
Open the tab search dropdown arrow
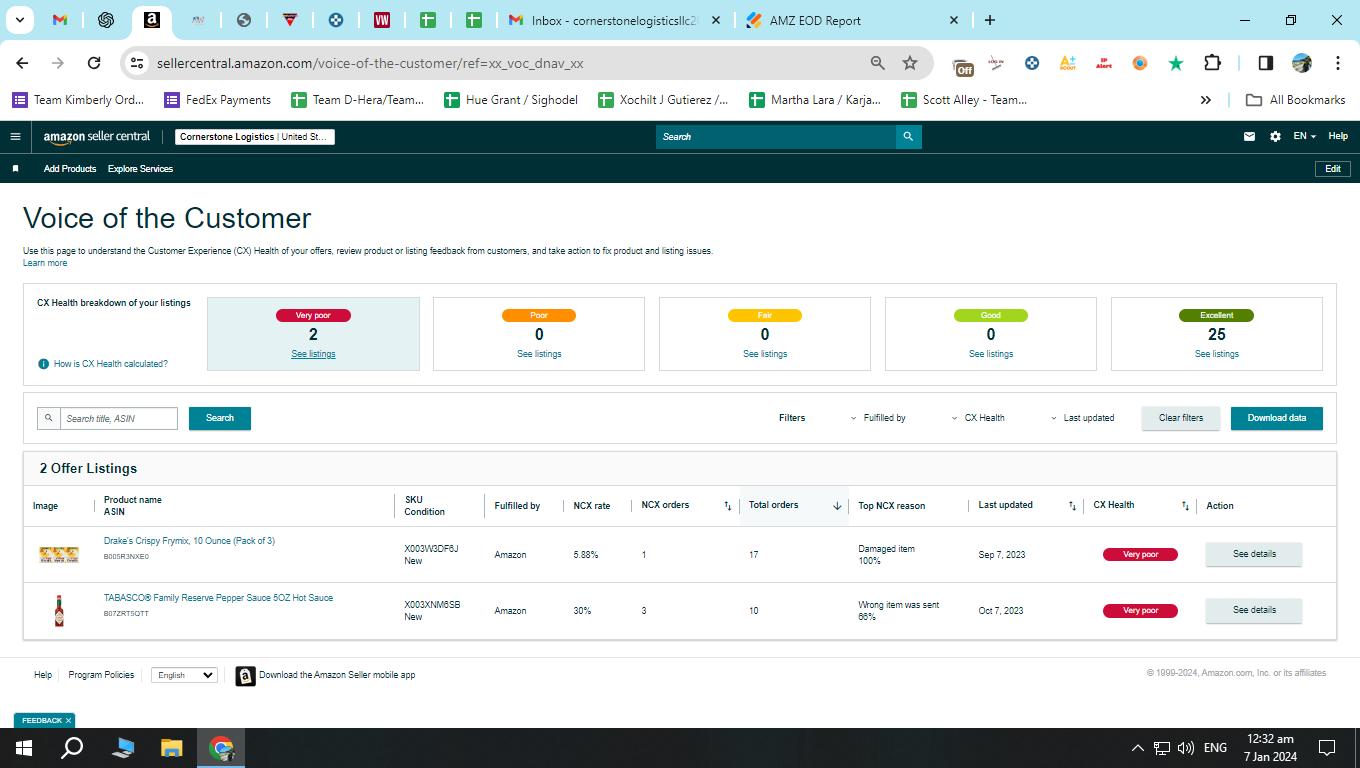point(19,20)
